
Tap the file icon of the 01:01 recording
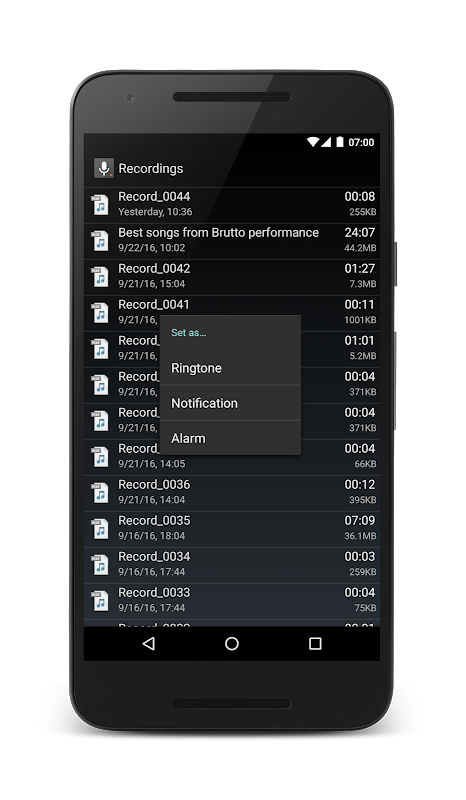[100, 348]
